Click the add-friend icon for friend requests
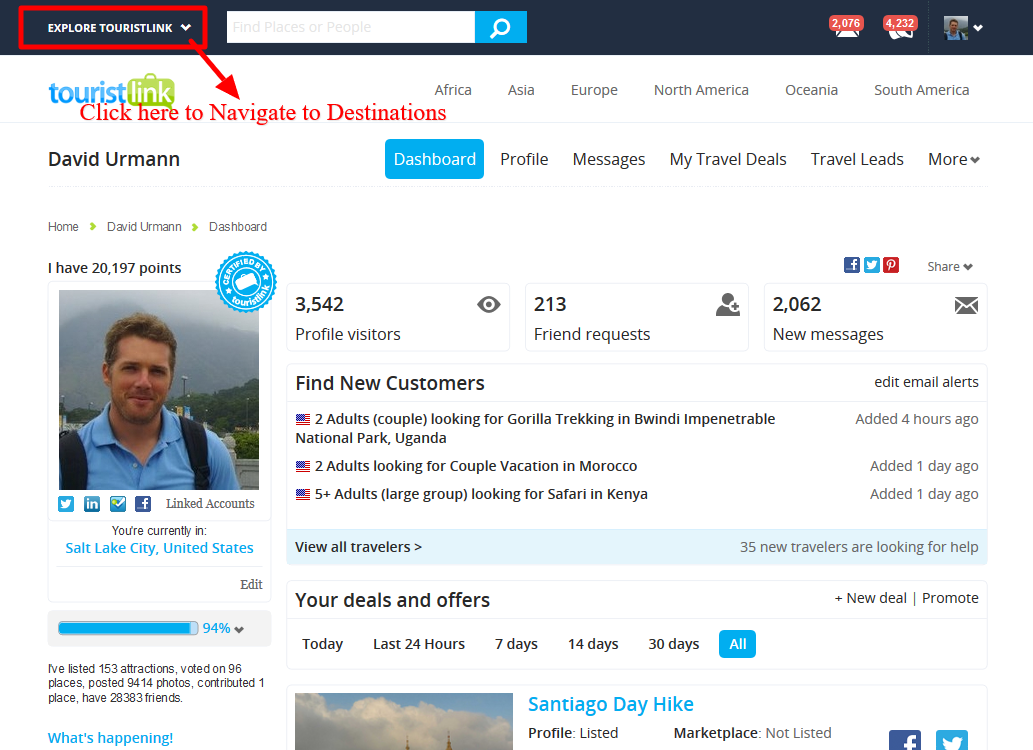The image size is (1033, 750). pos(728,304)
